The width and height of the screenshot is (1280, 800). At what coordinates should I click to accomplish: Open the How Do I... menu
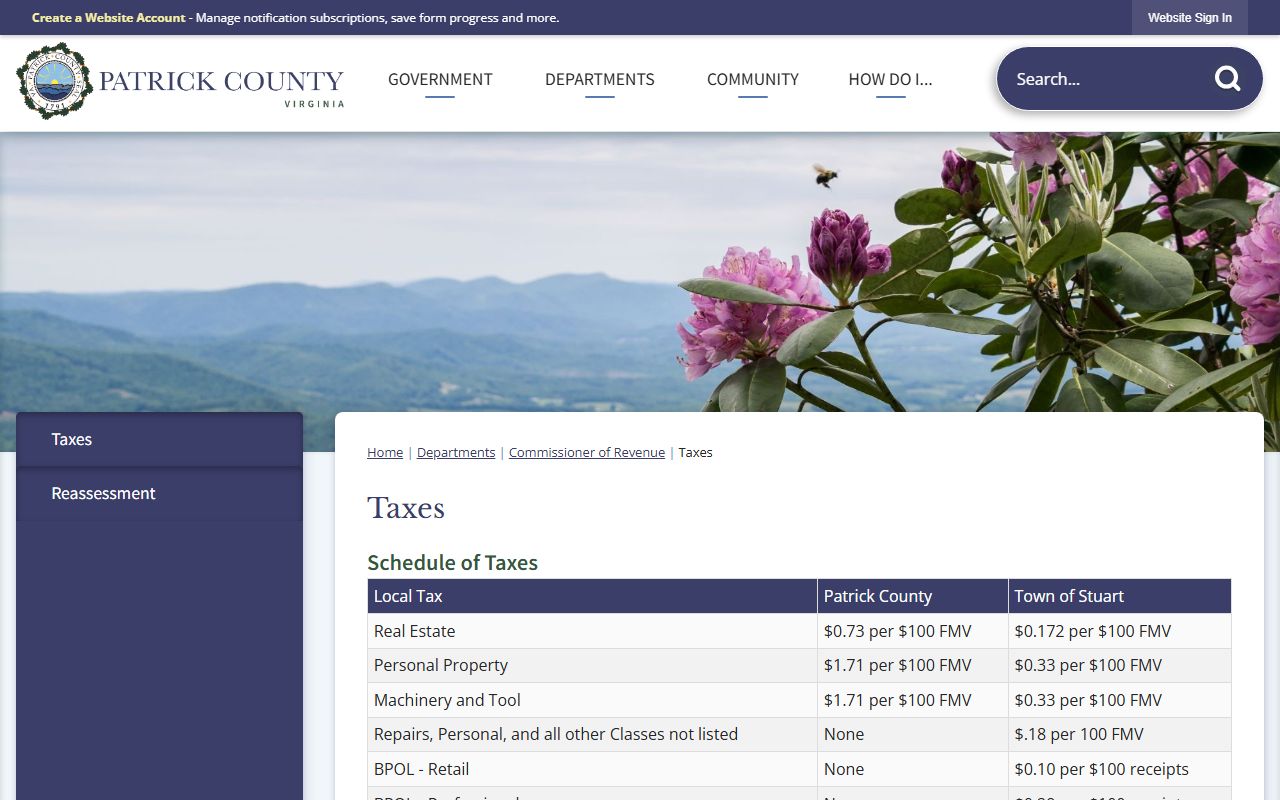(890, 80)
